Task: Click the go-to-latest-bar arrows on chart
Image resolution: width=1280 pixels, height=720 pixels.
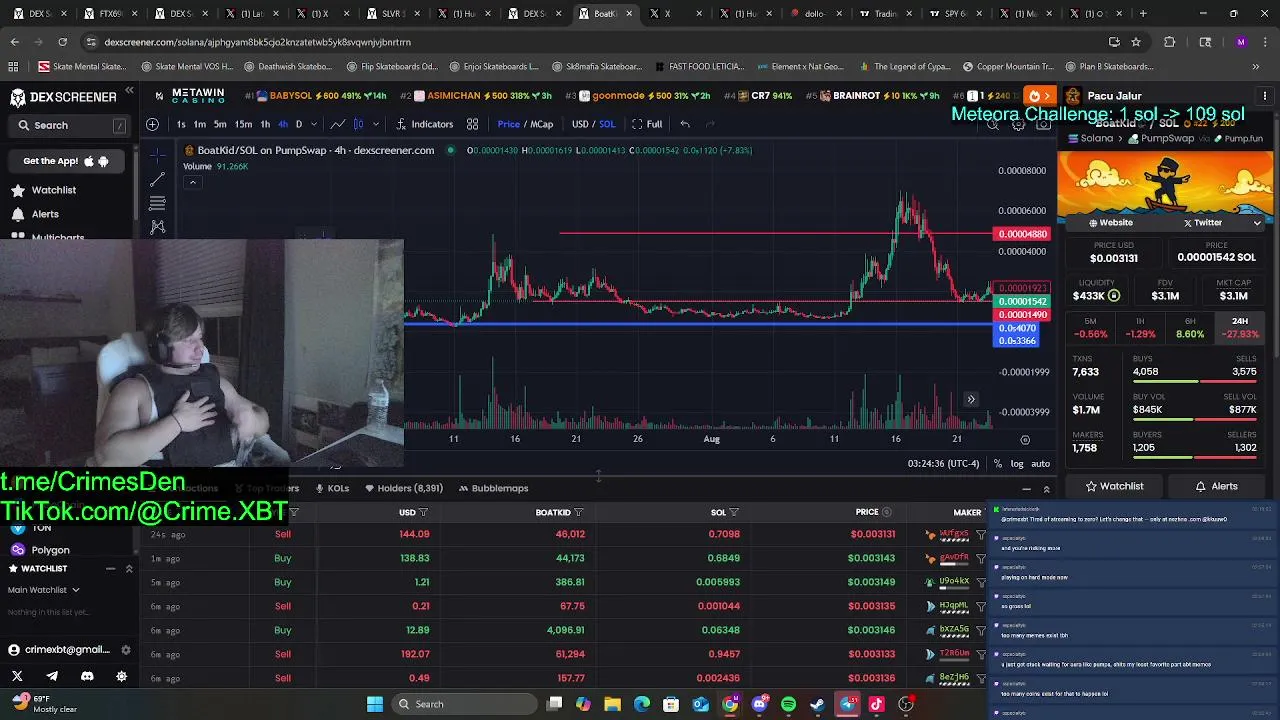Action: (970, 400)
